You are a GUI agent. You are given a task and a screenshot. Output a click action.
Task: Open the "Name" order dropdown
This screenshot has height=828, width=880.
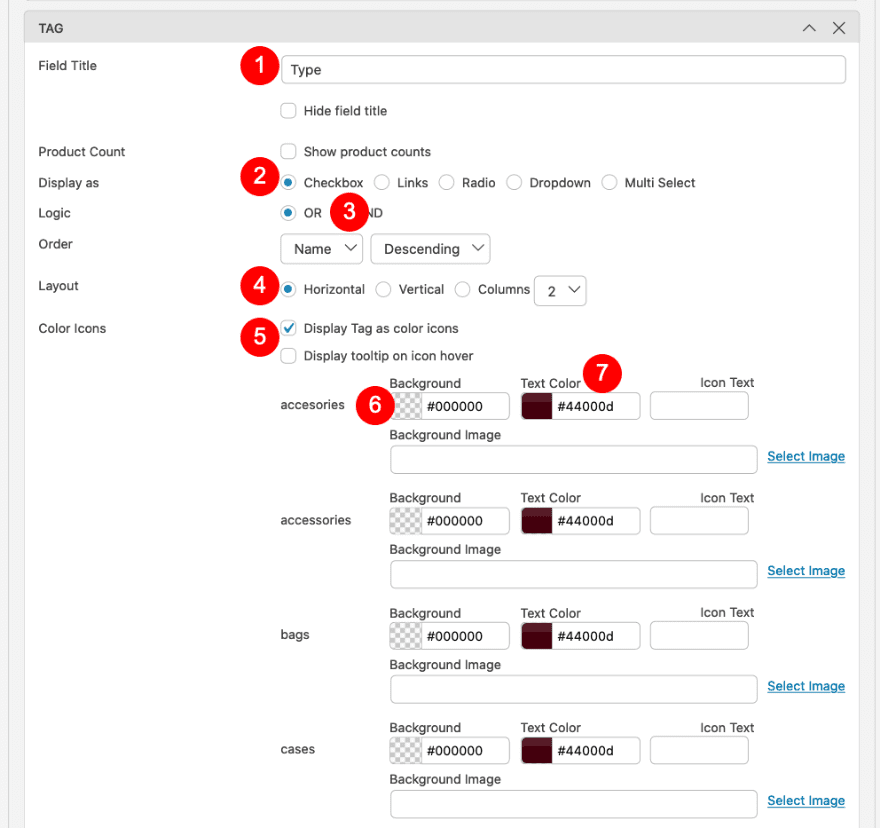[321, 248]
